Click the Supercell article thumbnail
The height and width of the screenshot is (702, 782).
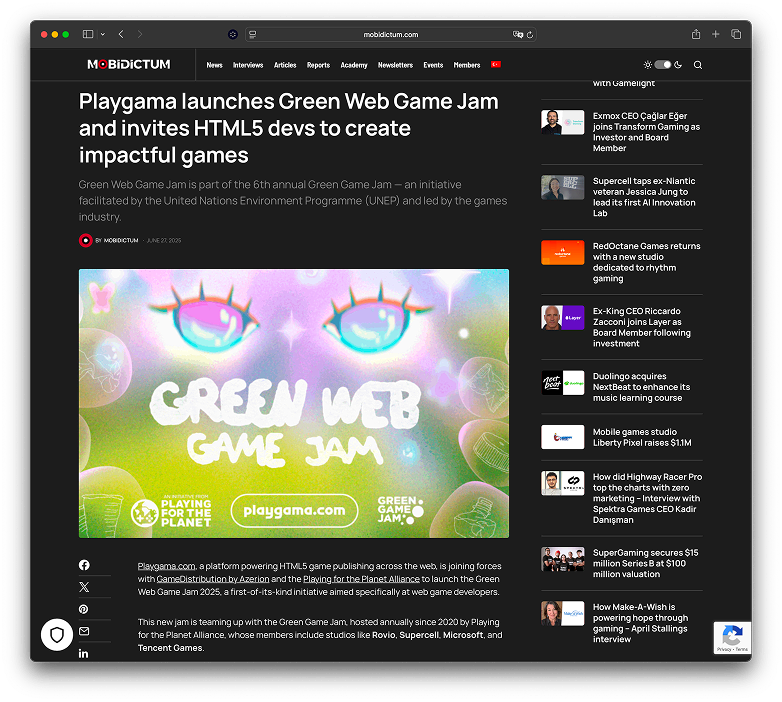[x=563, y=187]
